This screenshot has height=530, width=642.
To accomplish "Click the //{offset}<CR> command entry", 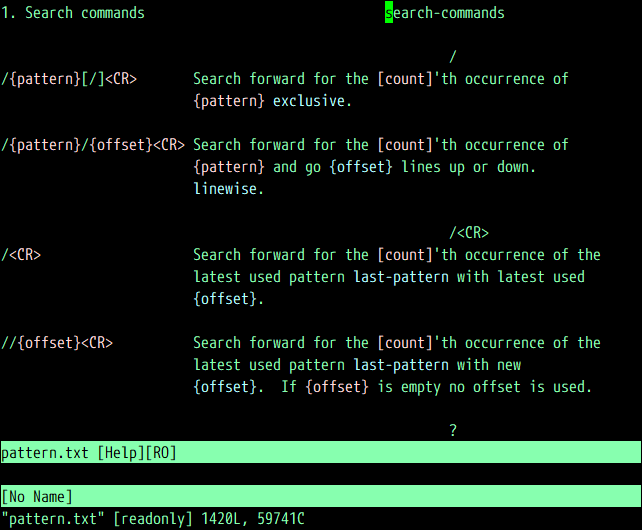I will coord(57,343).
